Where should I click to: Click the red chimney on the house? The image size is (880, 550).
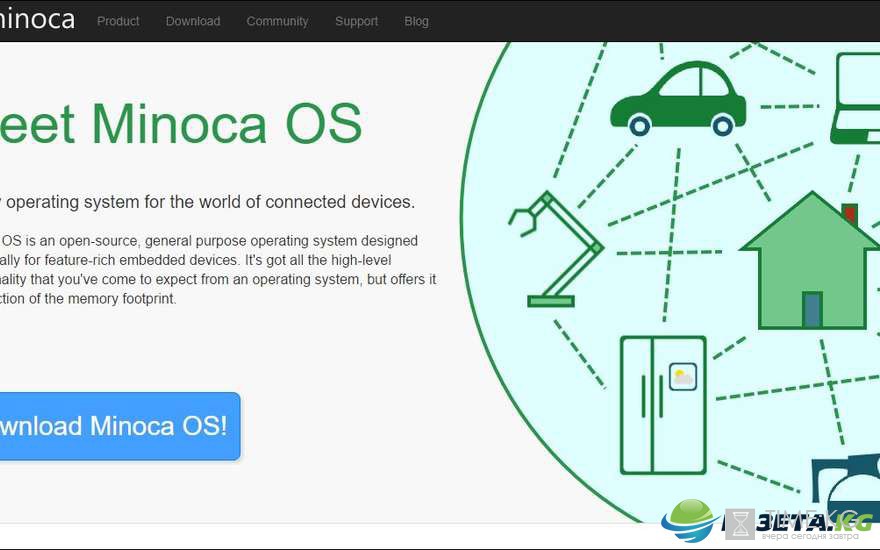tap(850, 213)
